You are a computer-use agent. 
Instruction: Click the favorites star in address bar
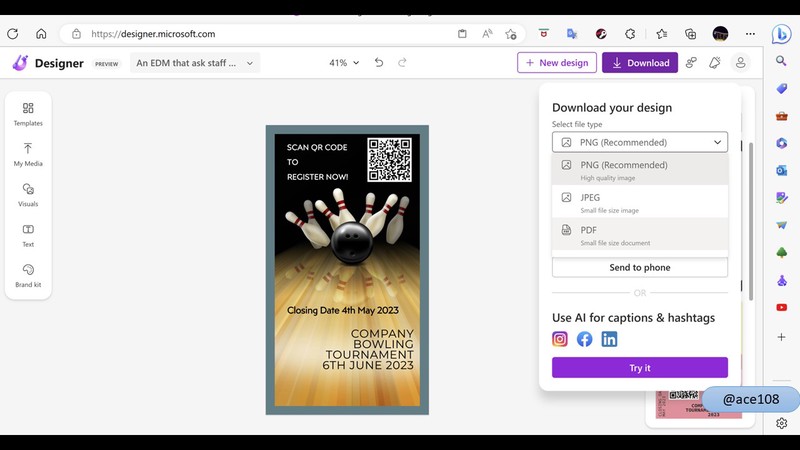(511, 34)
